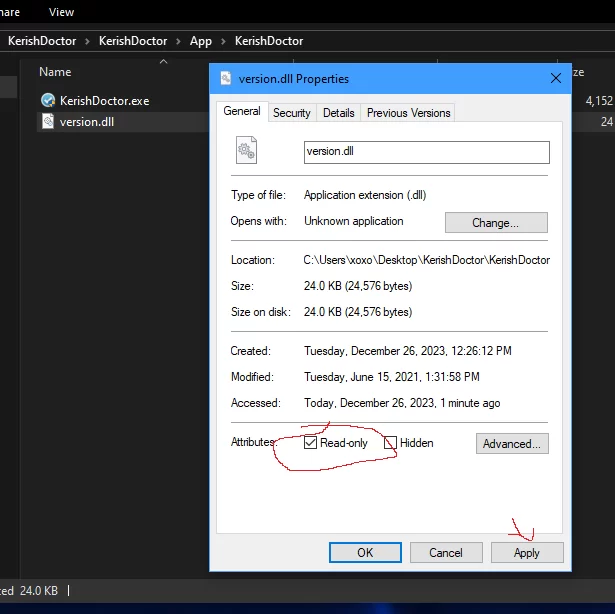
Task: Switch to the General tab
Action: tap(242, 111)
